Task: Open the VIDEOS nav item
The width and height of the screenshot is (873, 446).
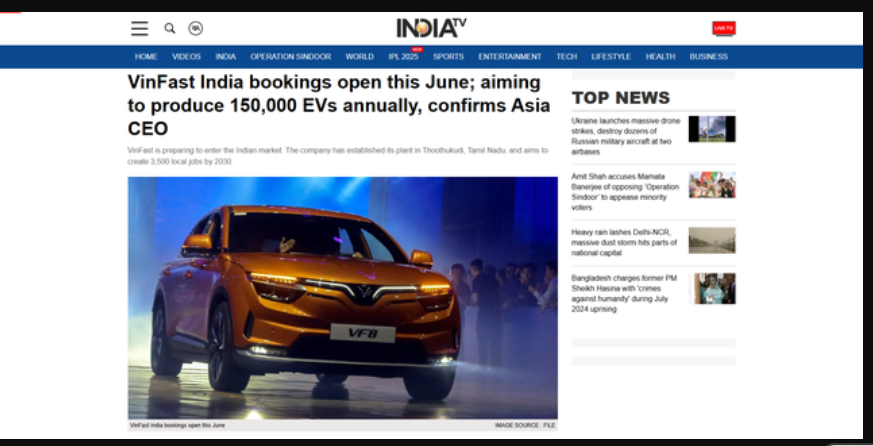Action: (186, 57)
